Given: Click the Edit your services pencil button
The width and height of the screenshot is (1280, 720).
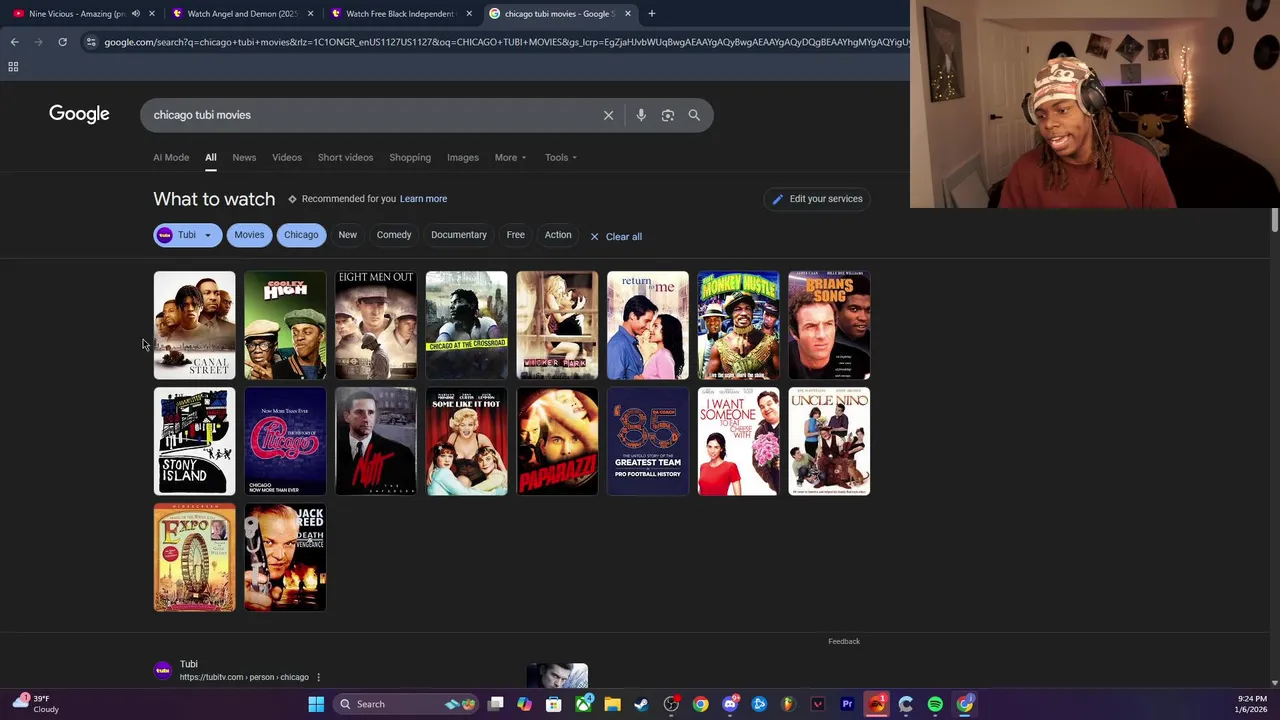Looking at the screenshot, I should click(x=817, y=199).
